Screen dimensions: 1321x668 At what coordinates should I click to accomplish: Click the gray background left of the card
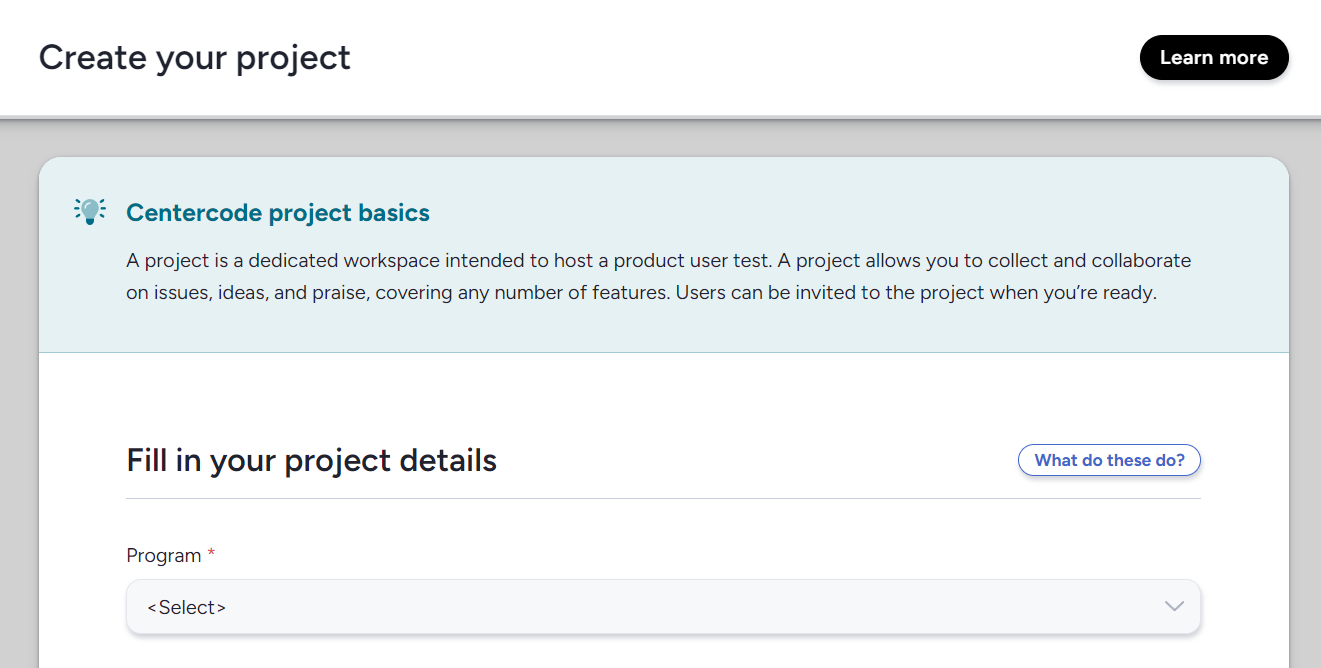pos(18,400)
